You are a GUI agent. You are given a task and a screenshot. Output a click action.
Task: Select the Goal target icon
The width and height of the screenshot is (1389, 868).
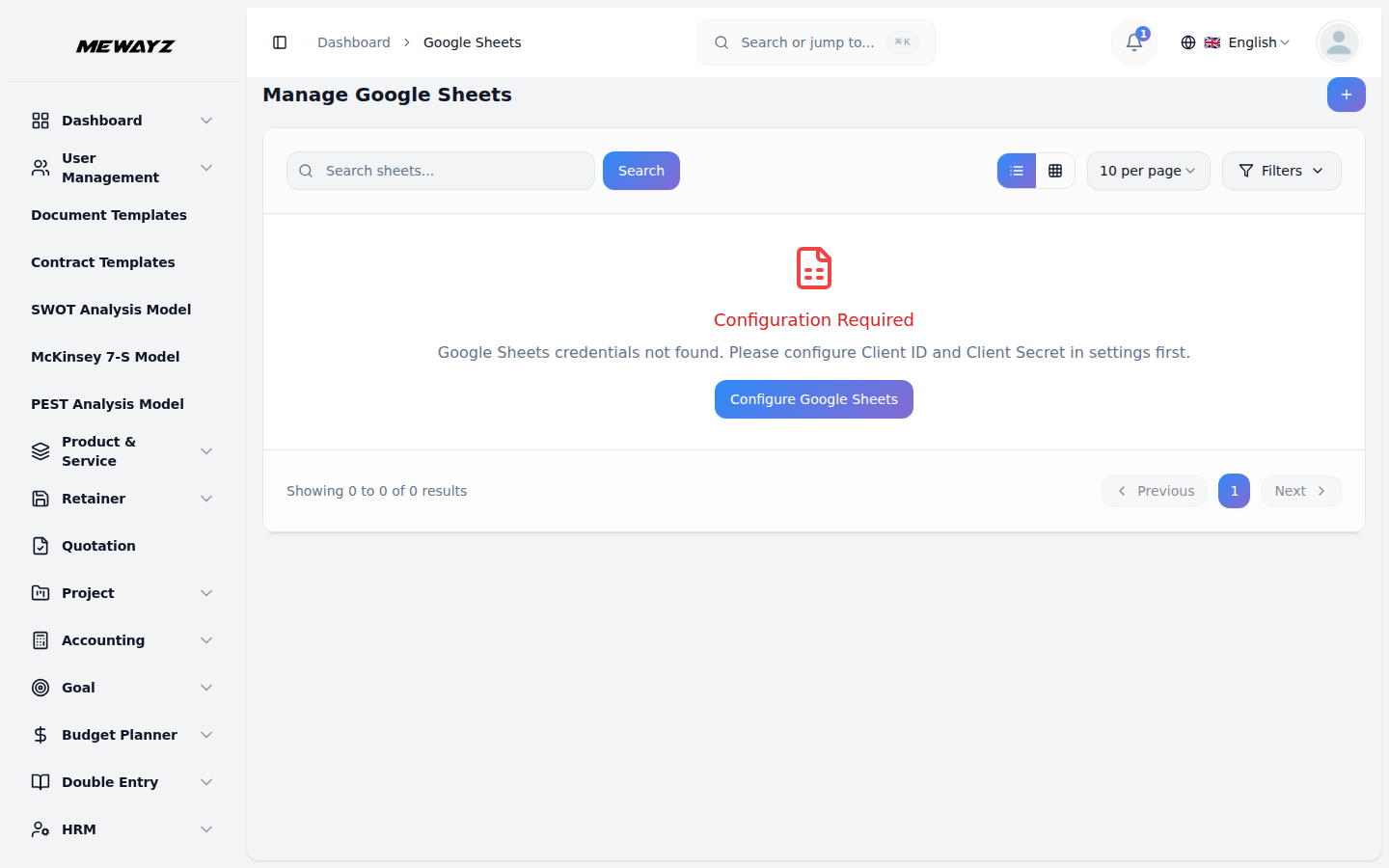40,687
